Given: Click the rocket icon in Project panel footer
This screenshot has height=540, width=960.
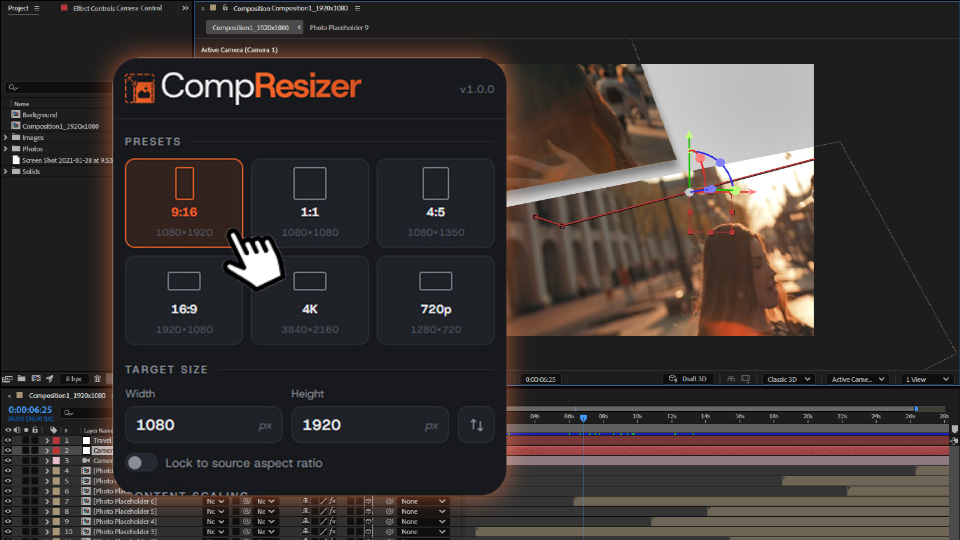Looking at the screenshot, I should [50, 379].
